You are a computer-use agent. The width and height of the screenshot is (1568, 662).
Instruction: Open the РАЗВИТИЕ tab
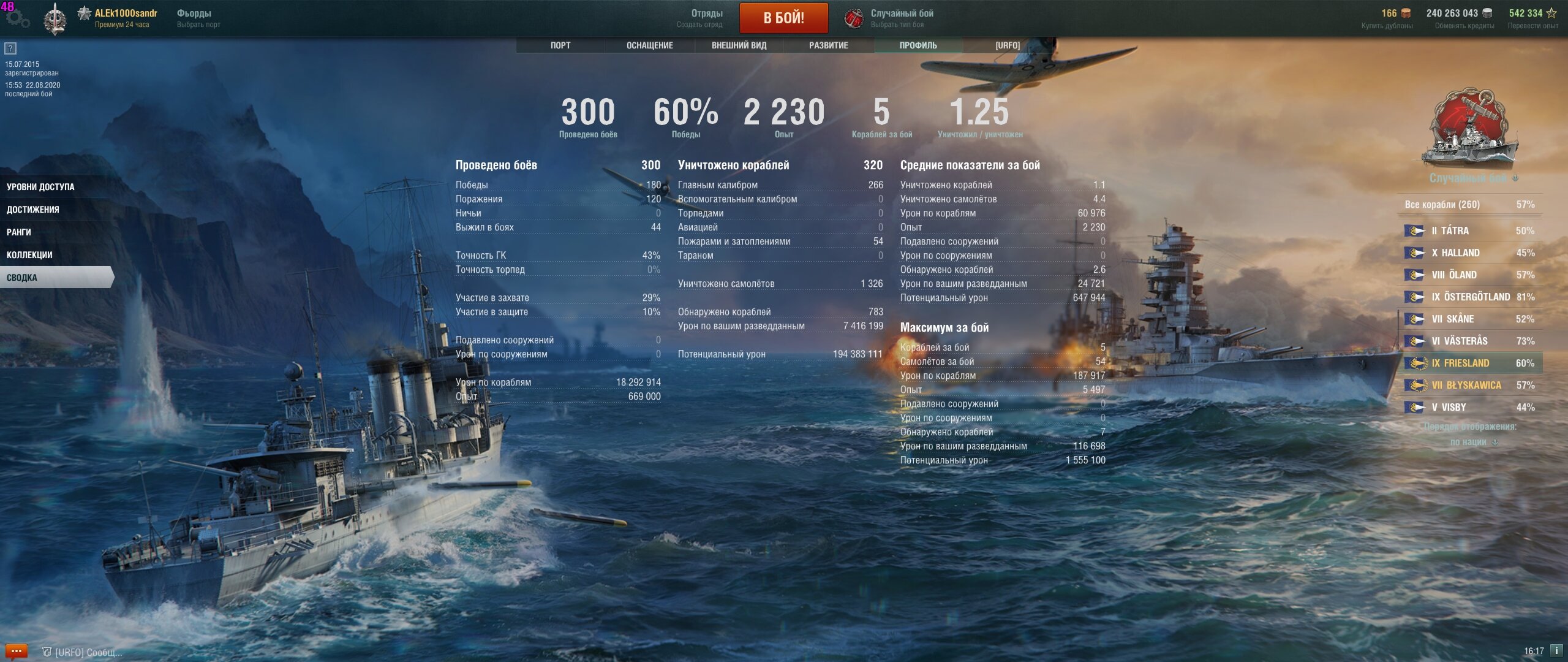point(828,45)
